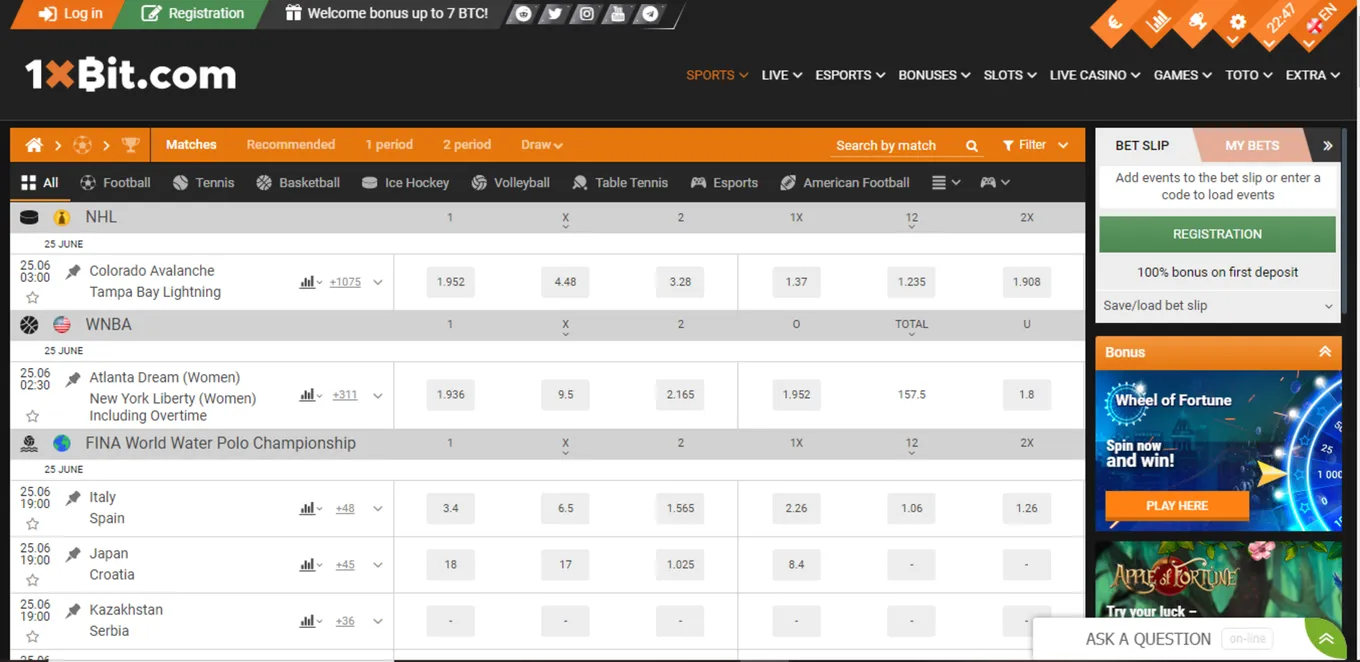The image size is (1360, 662).
Task: Click PLAY HERE on Wheel of Fortune
Action: (1177, 506)
